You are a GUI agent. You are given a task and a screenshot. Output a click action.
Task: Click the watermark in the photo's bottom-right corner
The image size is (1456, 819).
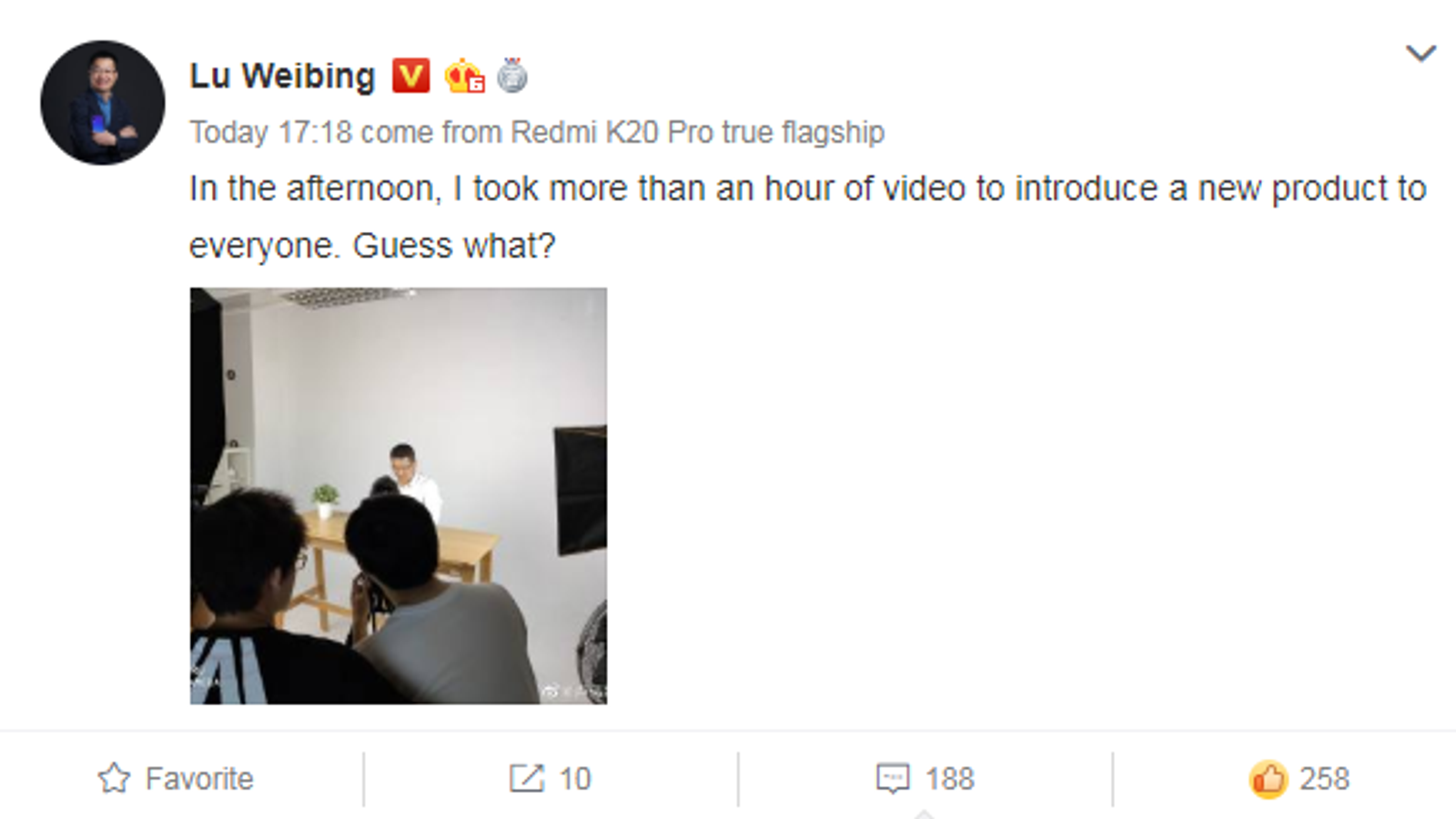(573, 693)
